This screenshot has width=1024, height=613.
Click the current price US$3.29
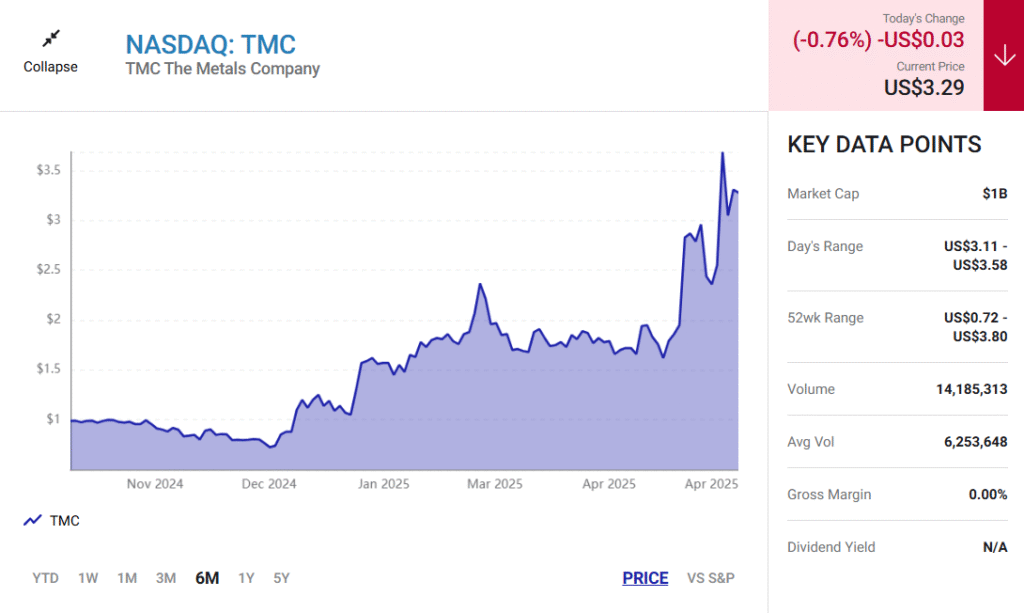pos(923,88)
